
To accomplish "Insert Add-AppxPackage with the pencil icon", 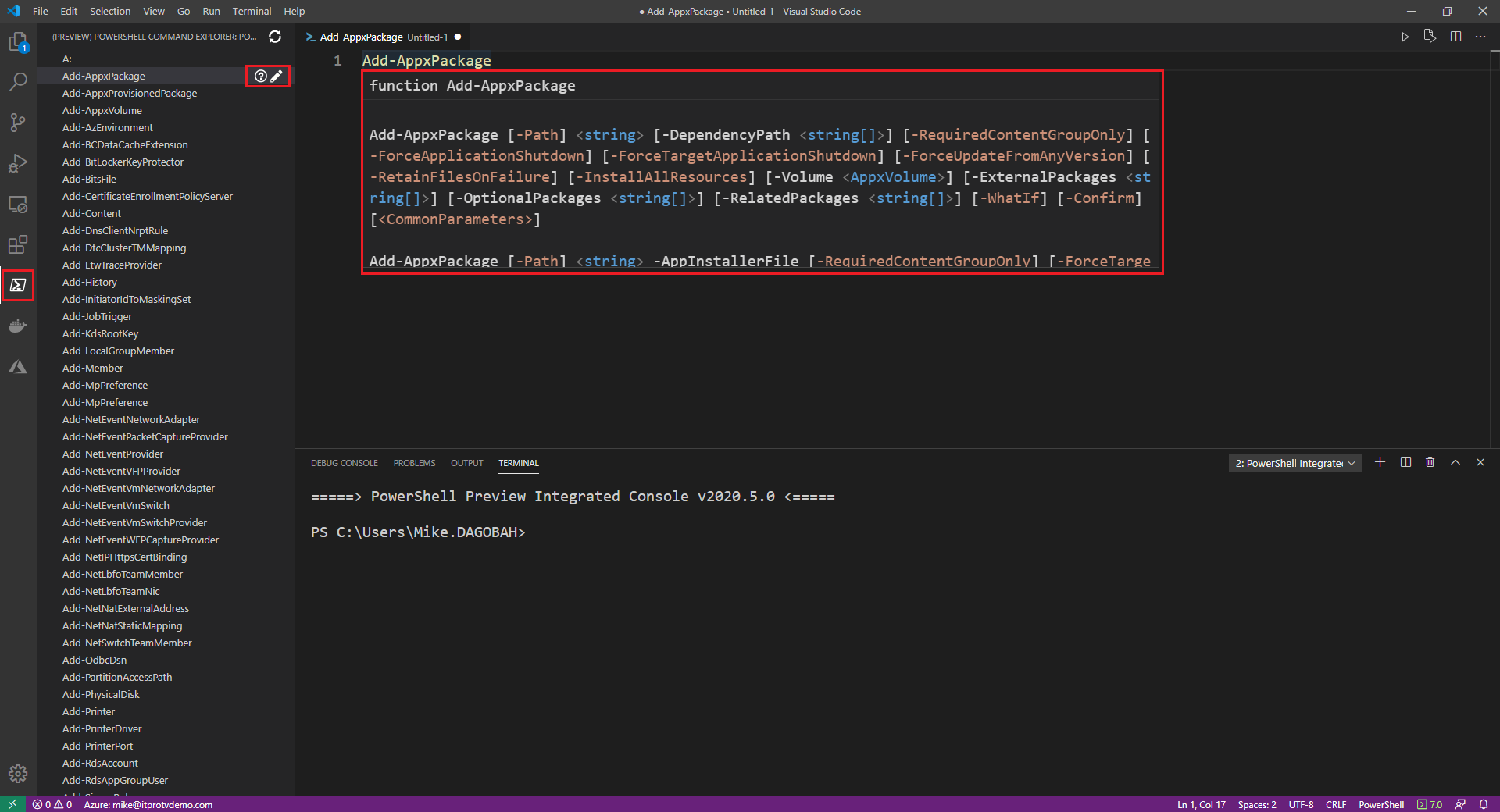I will point(277,76).
